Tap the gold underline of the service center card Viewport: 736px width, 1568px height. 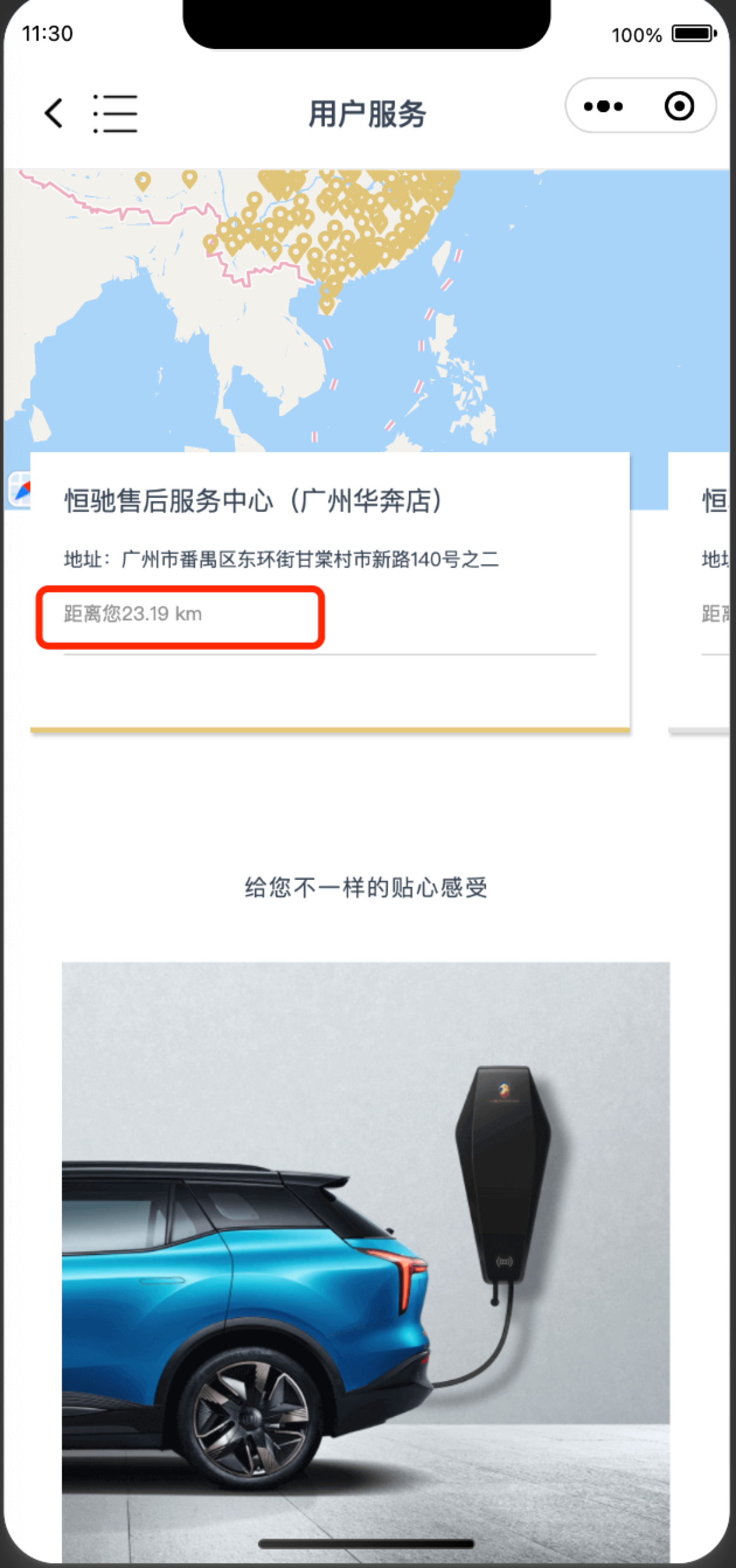(x=330, y=729)
